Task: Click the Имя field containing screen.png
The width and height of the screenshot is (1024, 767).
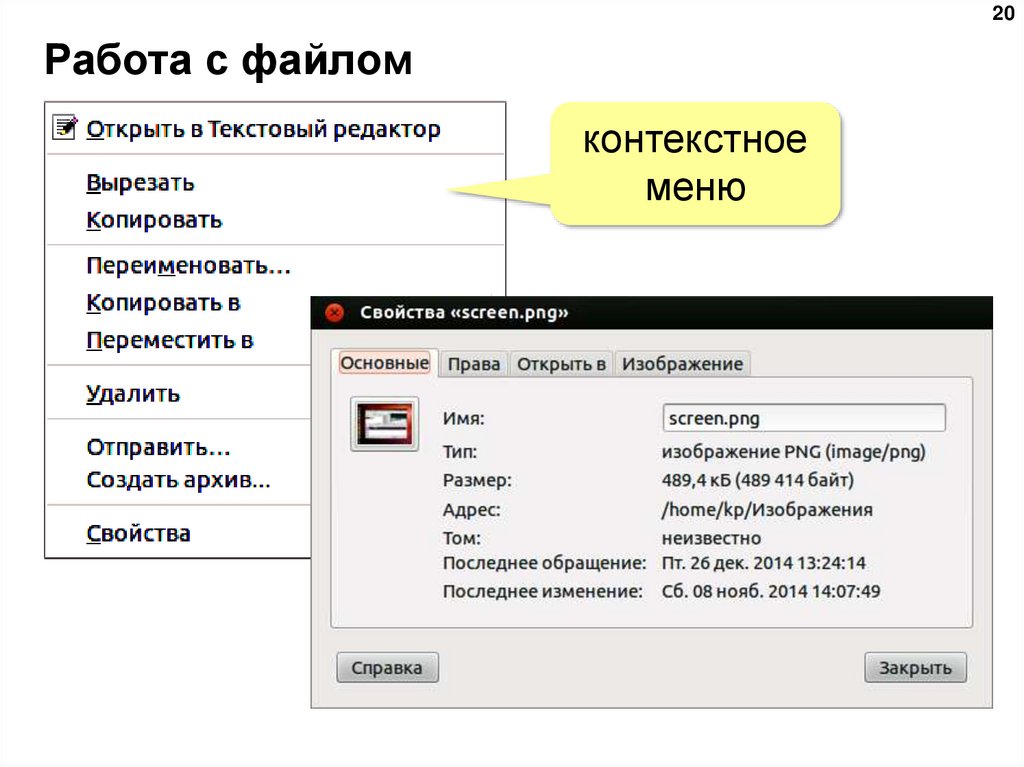Action: click(805, 417)
